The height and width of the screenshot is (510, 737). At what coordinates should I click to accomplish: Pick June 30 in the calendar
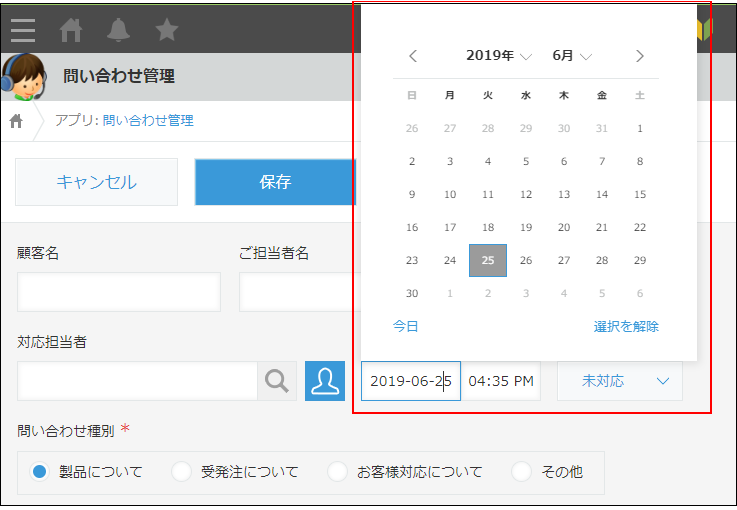coord(412,293)
